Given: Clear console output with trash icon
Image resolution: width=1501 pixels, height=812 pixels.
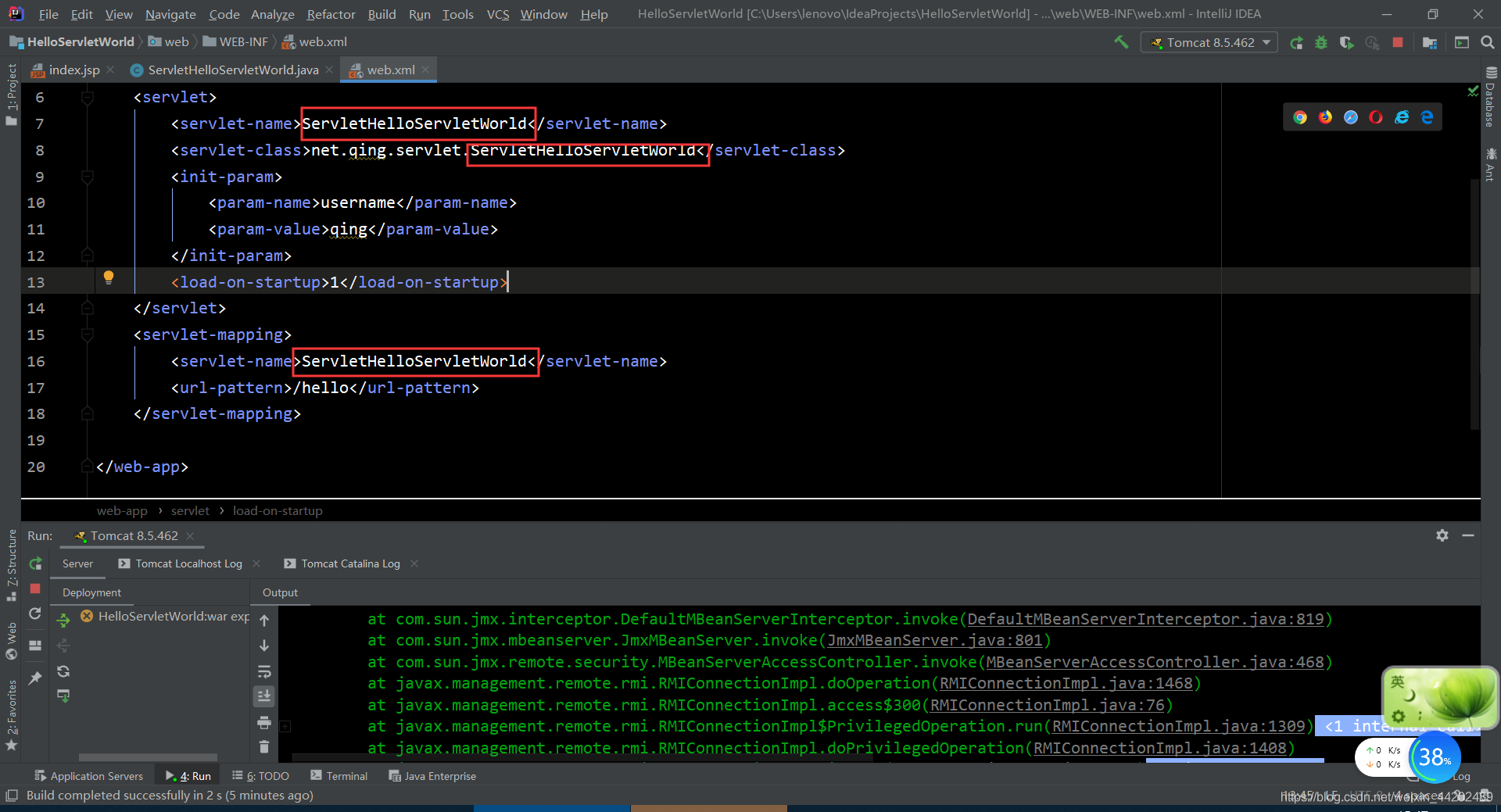Looking at the screenshot, I should [264, 747].
